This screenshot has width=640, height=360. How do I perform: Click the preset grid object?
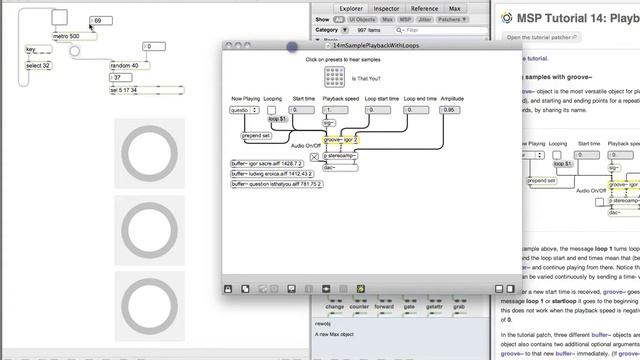334,77
